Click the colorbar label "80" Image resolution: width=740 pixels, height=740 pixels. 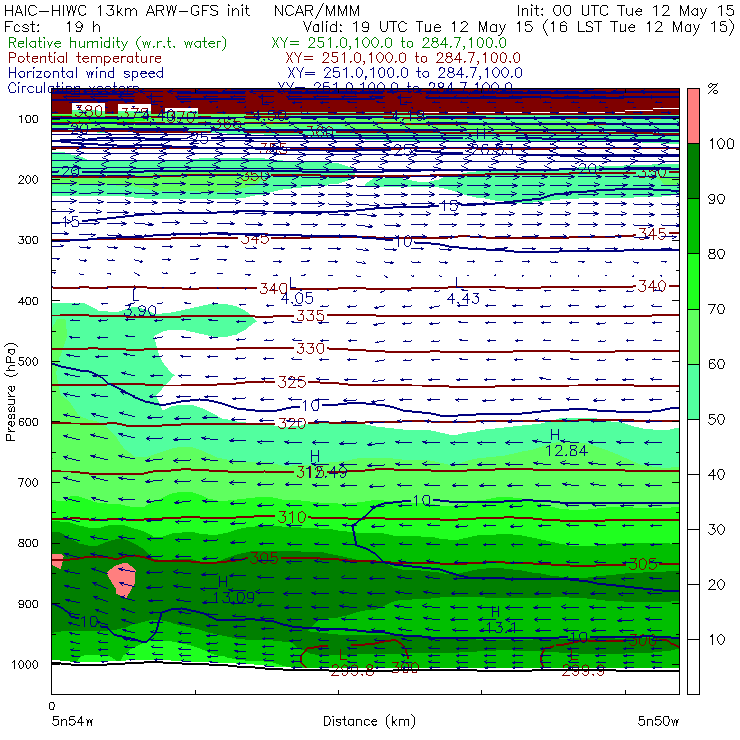tap(717, 254)
